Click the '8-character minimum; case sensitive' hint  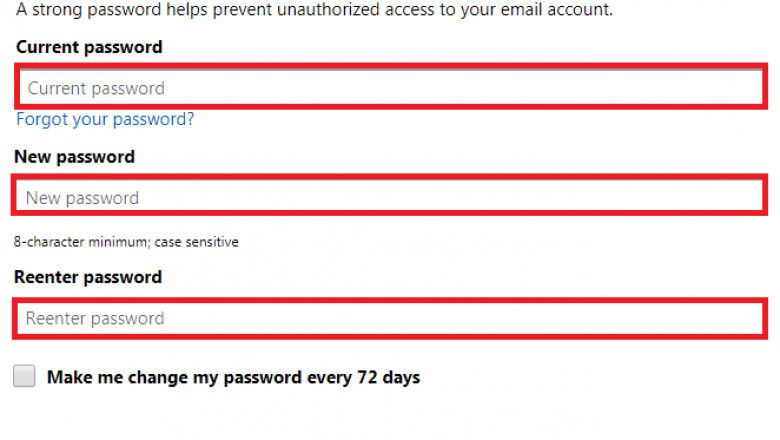click(126, 242)
